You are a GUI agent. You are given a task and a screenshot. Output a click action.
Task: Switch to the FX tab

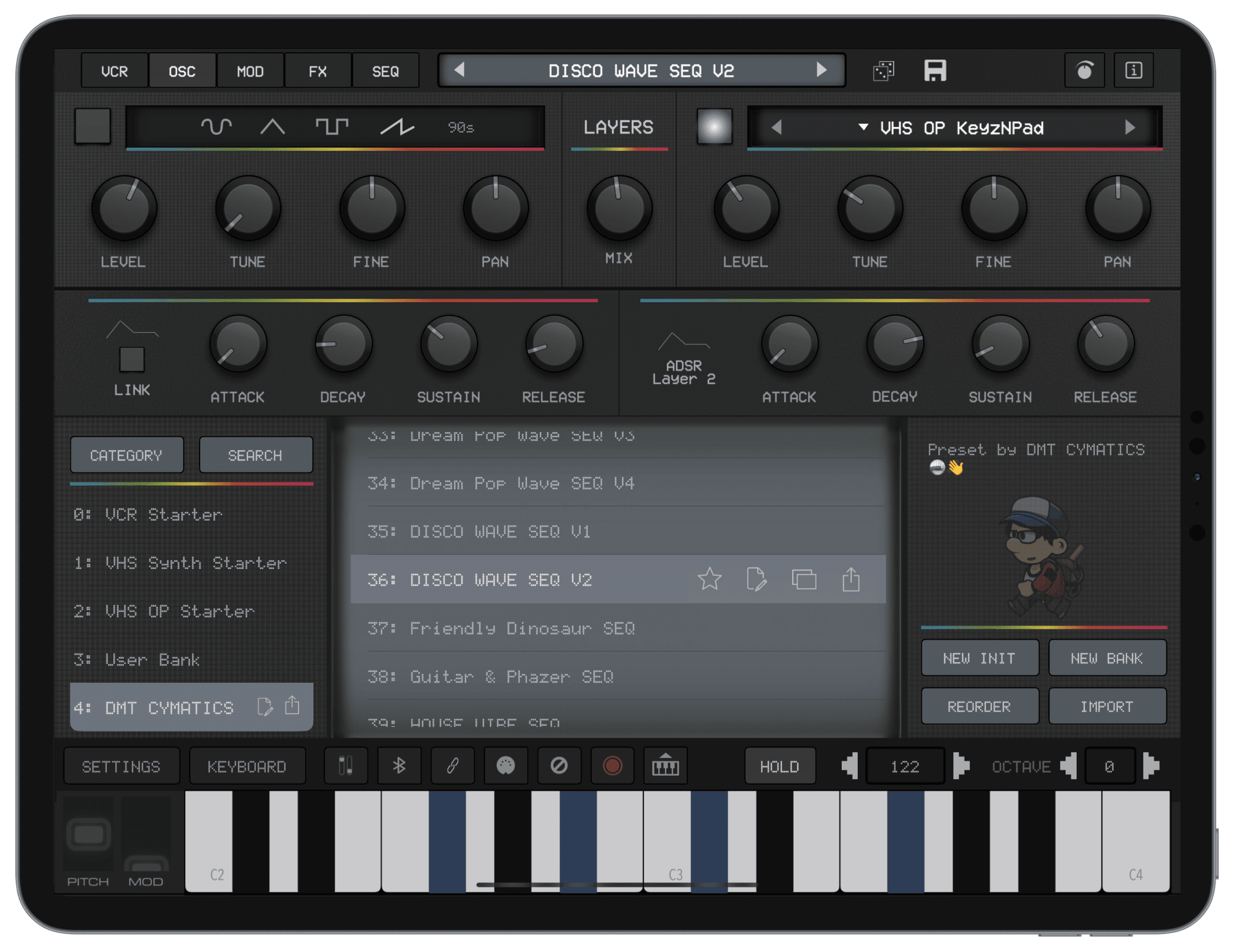(317, 71)
